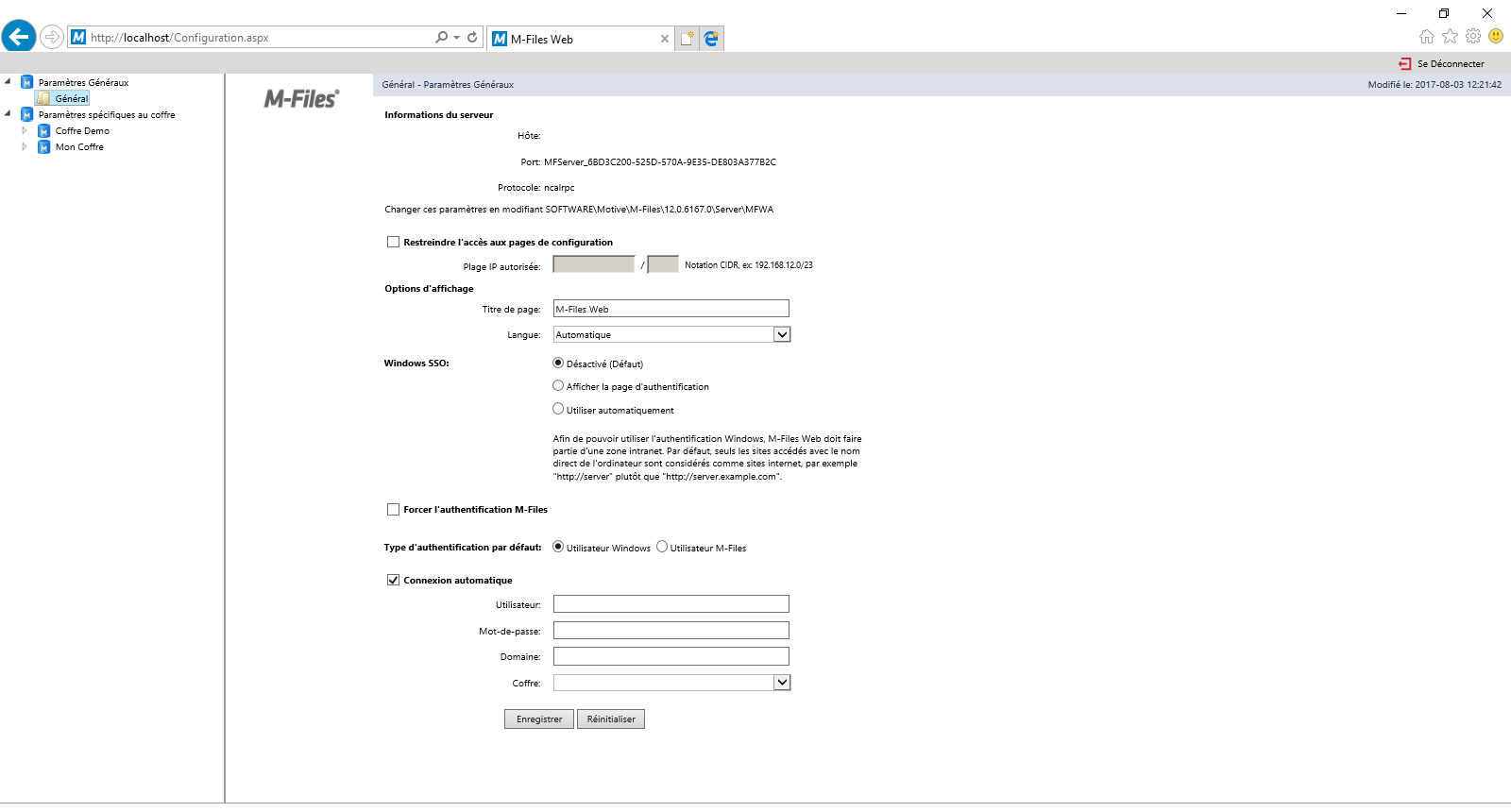1511x812 pixels.
Task: Click the refresh icon in address bar
Action: tap(472, 38)
